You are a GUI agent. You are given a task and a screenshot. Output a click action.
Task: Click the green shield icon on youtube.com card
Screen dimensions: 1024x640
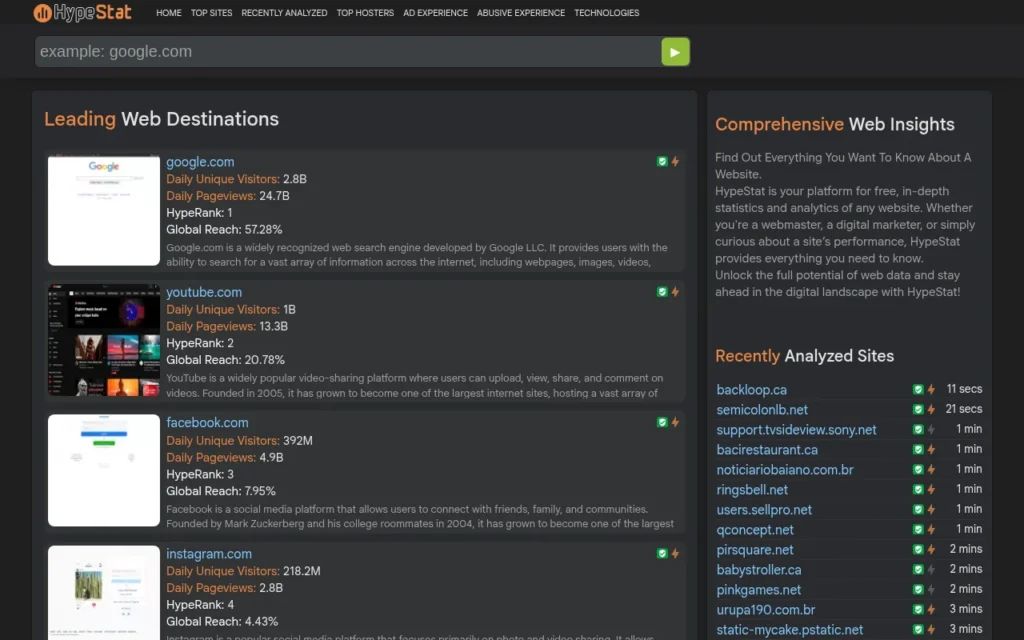[x=662, y=292]
